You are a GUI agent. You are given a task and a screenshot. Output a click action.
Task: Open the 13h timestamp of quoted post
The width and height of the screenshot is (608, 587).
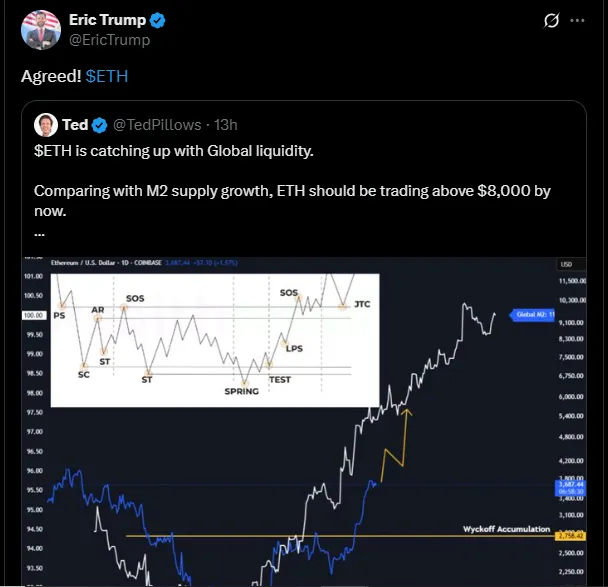click(224, 125)
